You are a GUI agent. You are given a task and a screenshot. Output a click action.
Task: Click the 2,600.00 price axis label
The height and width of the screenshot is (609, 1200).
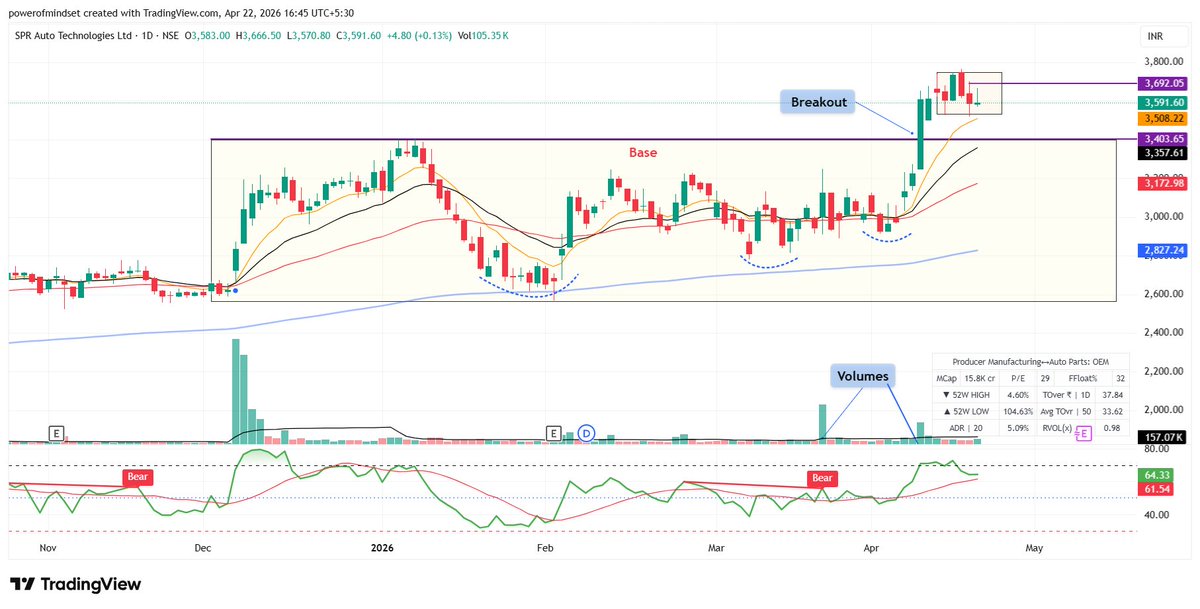(1165, 293)
